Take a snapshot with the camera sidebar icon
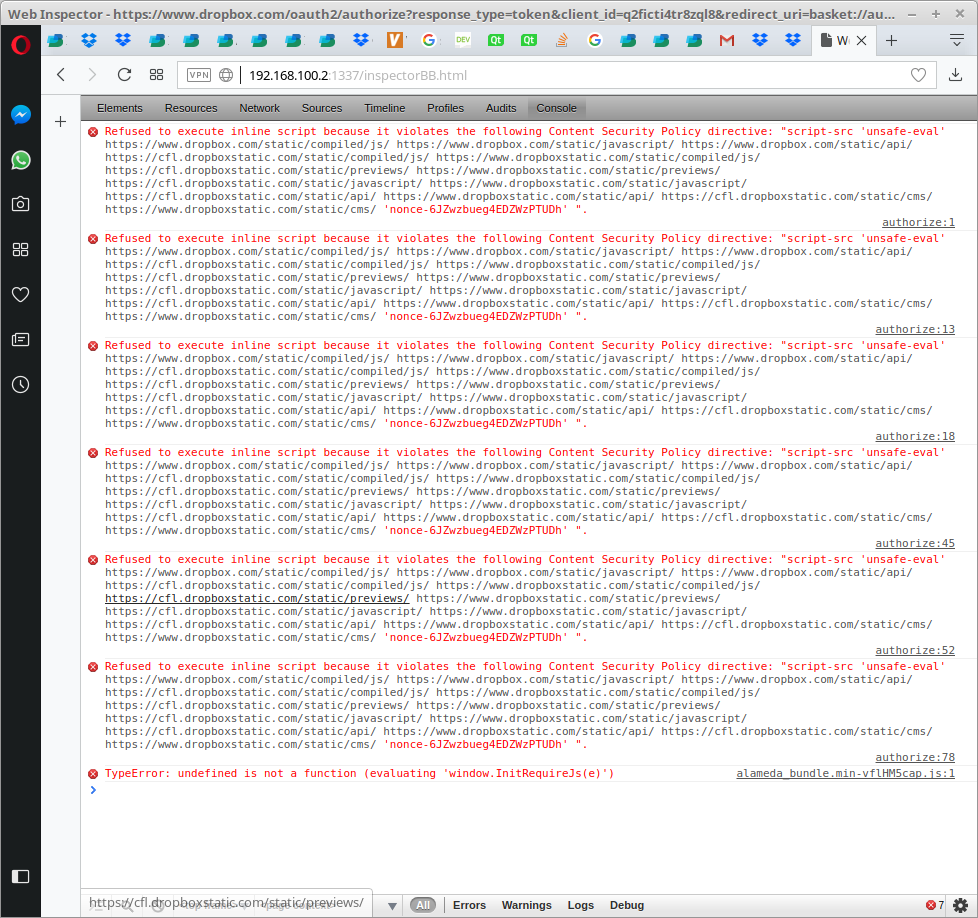 point(20,204)
